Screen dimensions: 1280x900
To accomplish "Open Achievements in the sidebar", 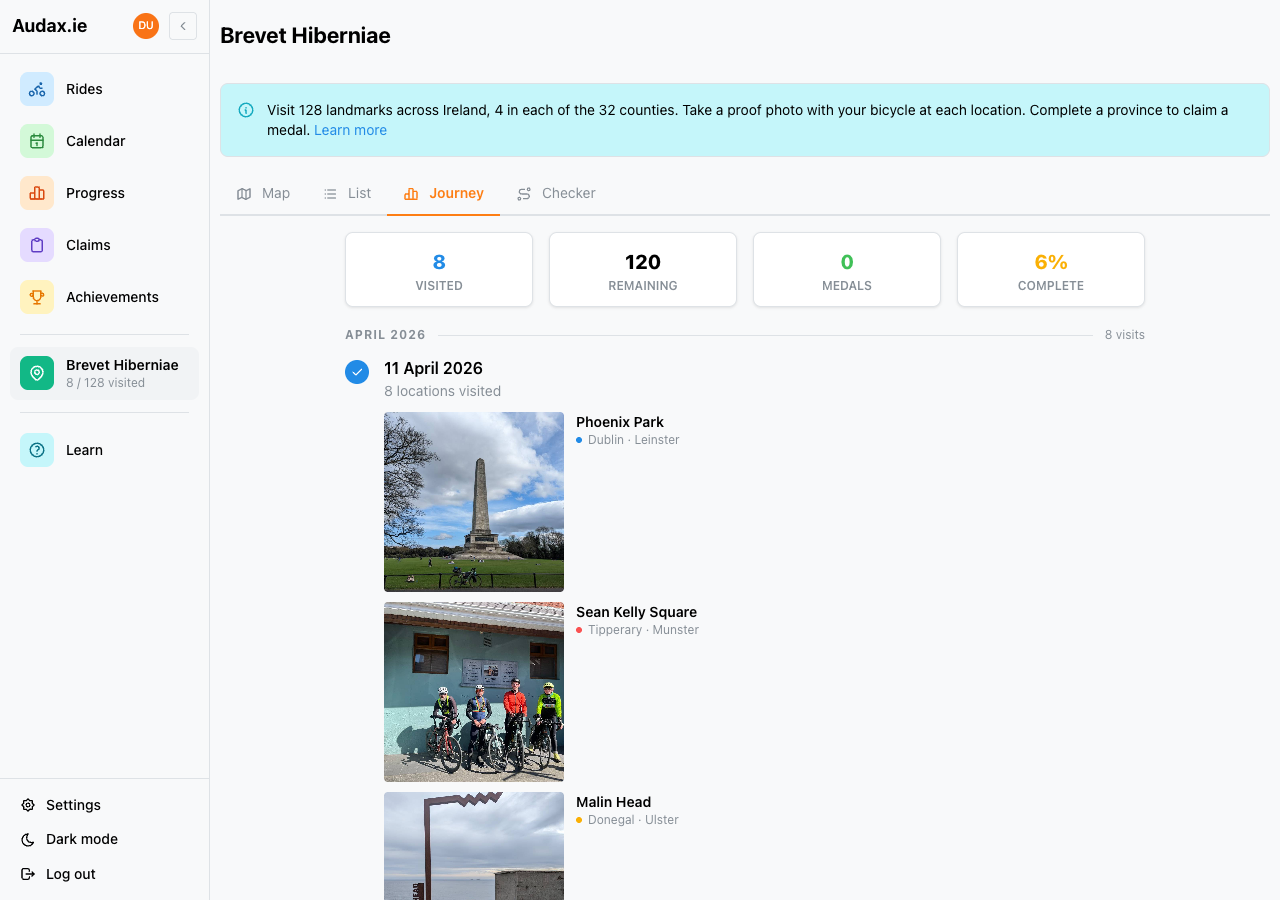I will coord(104,297).
